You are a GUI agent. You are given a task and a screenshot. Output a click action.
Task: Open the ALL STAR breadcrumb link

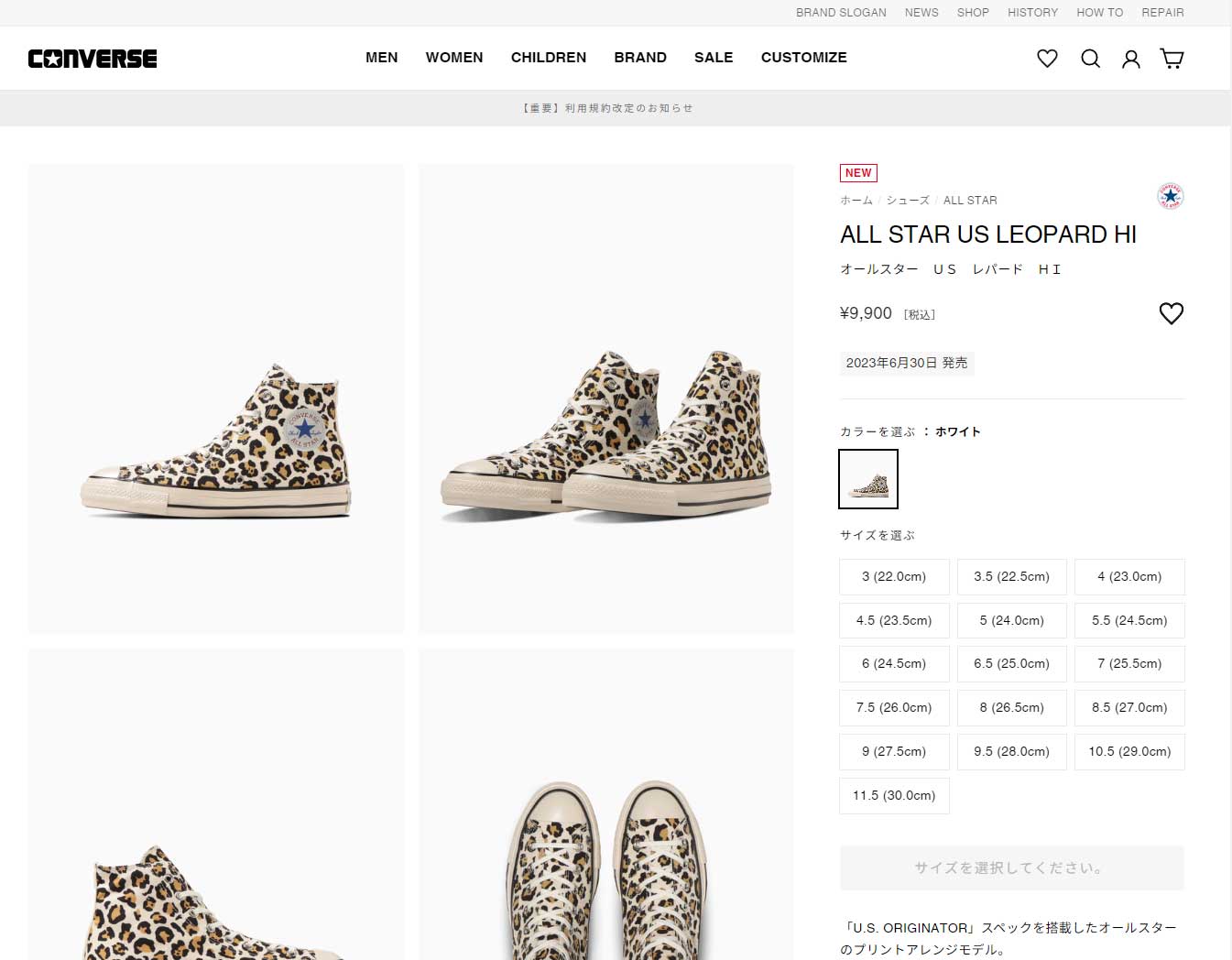coord(970,200)
